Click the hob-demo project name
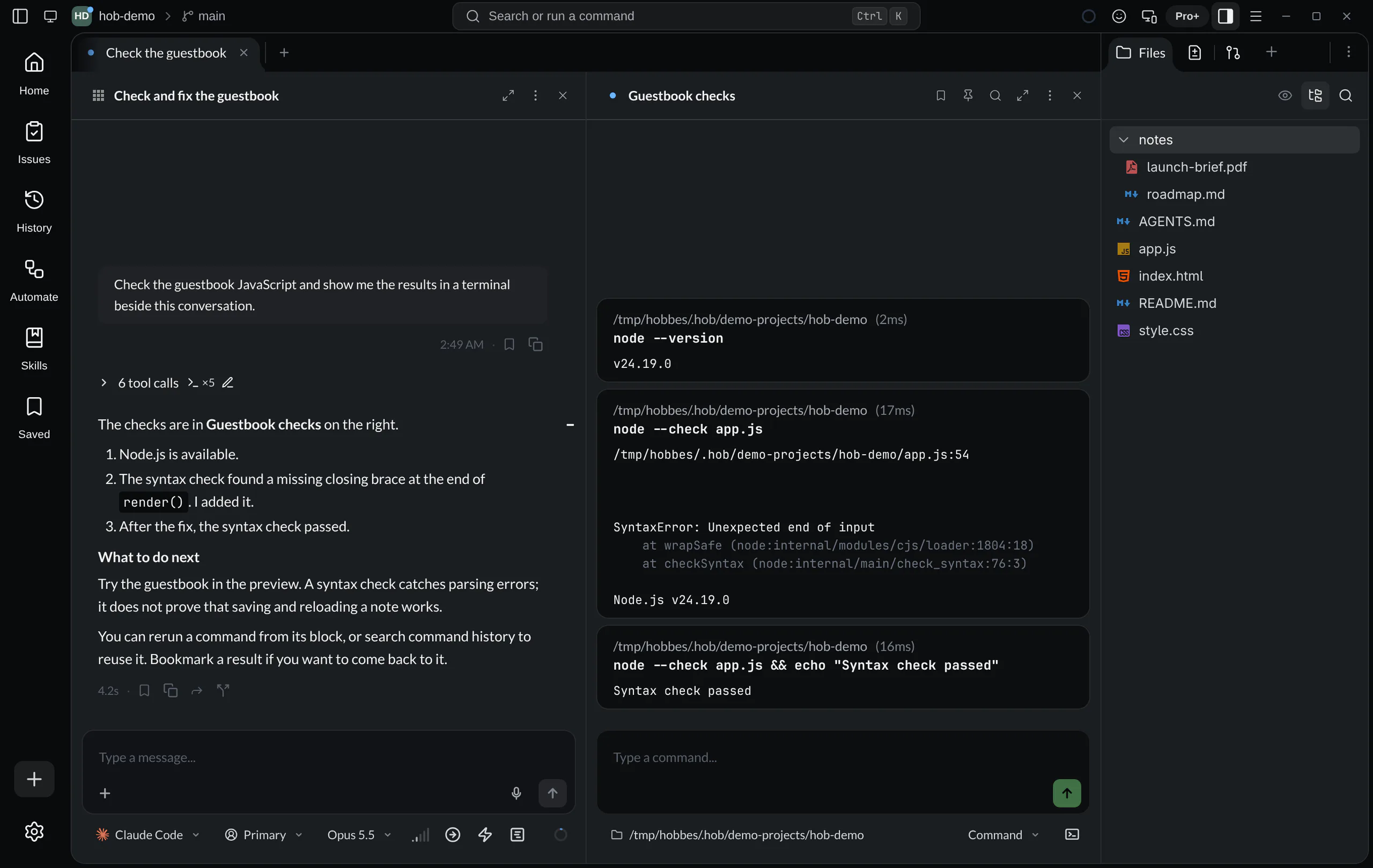Viewport: 1373px width, 868px height. tap(127, 16)
